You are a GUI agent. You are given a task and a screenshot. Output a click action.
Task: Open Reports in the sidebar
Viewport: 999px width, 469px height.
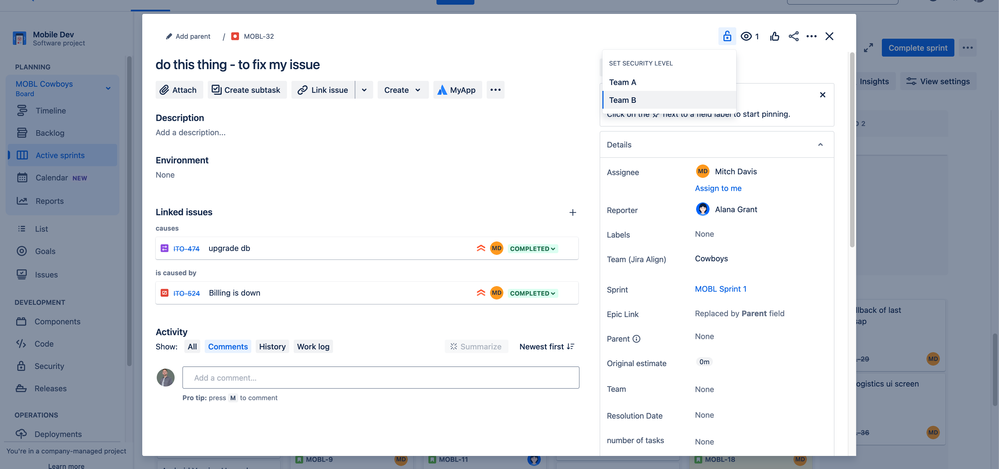pos(62,201)
